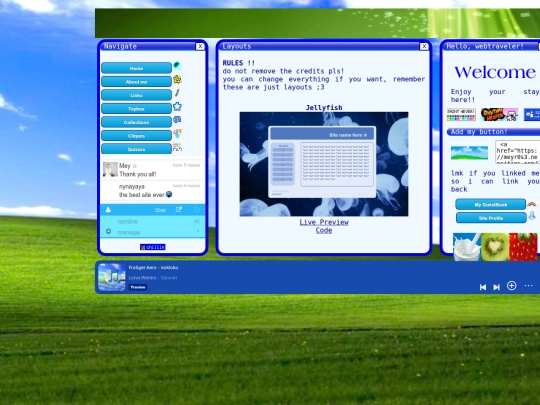
Task: Click the Rhythm Heaven badge
Action: click(x=499, y=115)
